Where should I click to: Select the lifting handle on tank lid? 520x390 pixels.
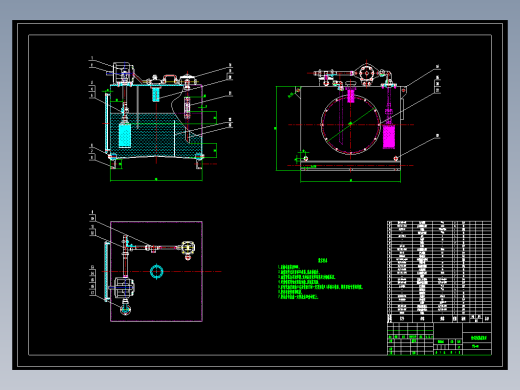click(x=170, y=79)
